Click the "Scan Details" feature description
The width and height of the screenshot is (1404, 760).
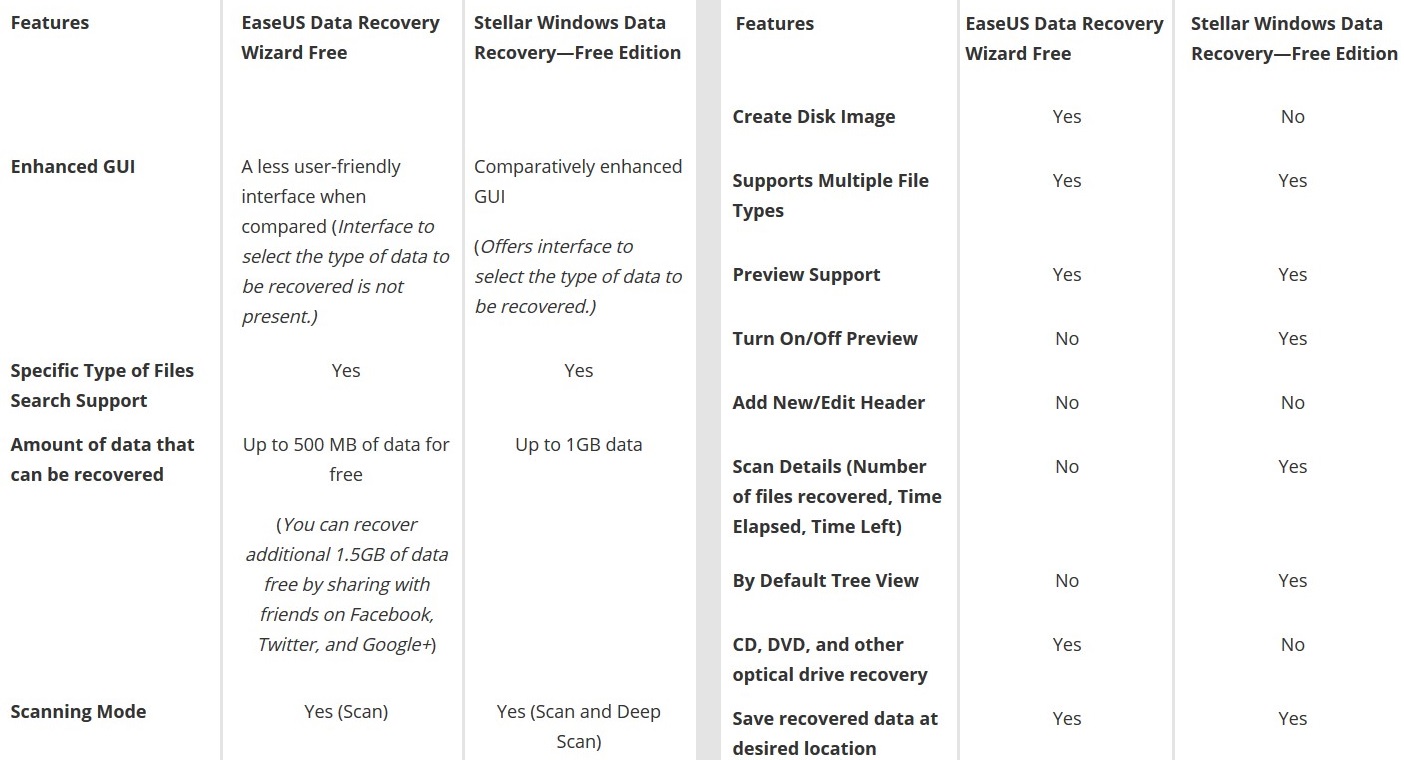tap(836, 496)
